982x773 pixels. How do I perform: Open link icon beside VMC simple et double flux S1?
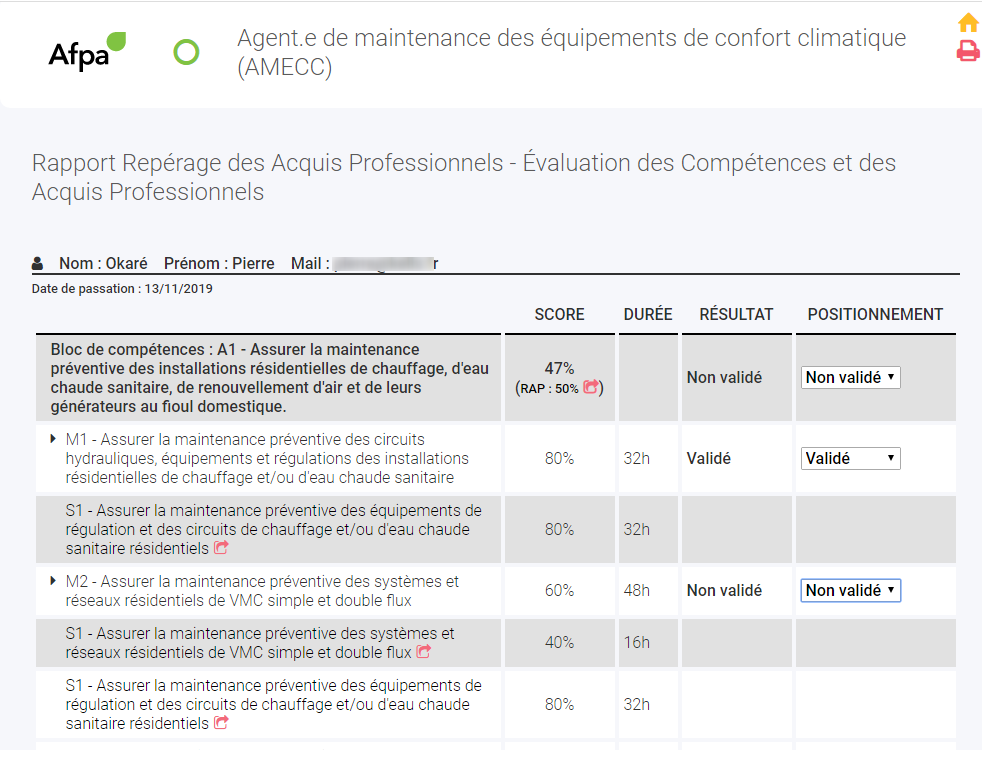[423, 651]
